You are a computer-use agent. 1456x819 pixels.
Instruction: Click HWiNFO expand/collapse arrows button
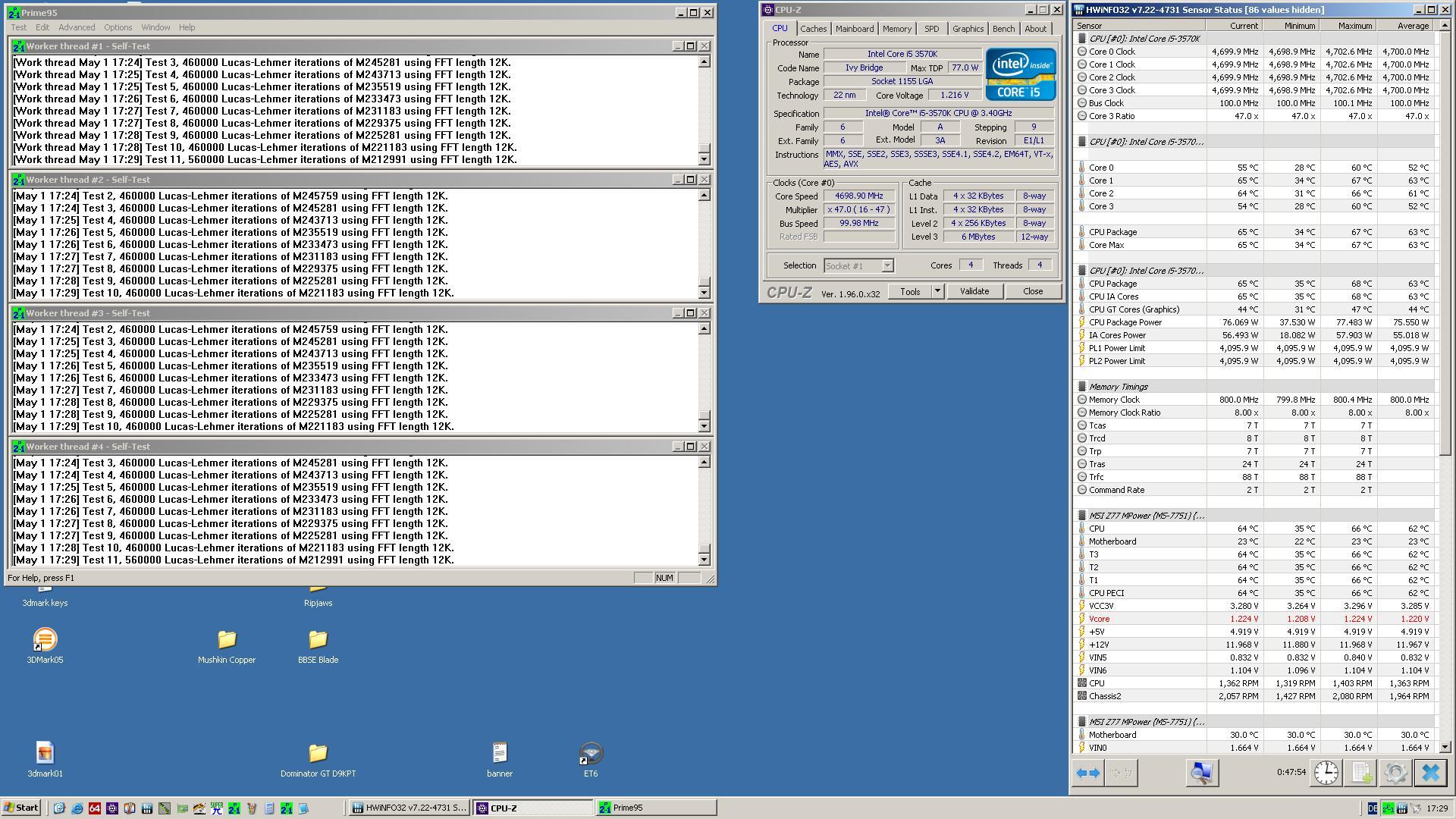coord(1088,773)
